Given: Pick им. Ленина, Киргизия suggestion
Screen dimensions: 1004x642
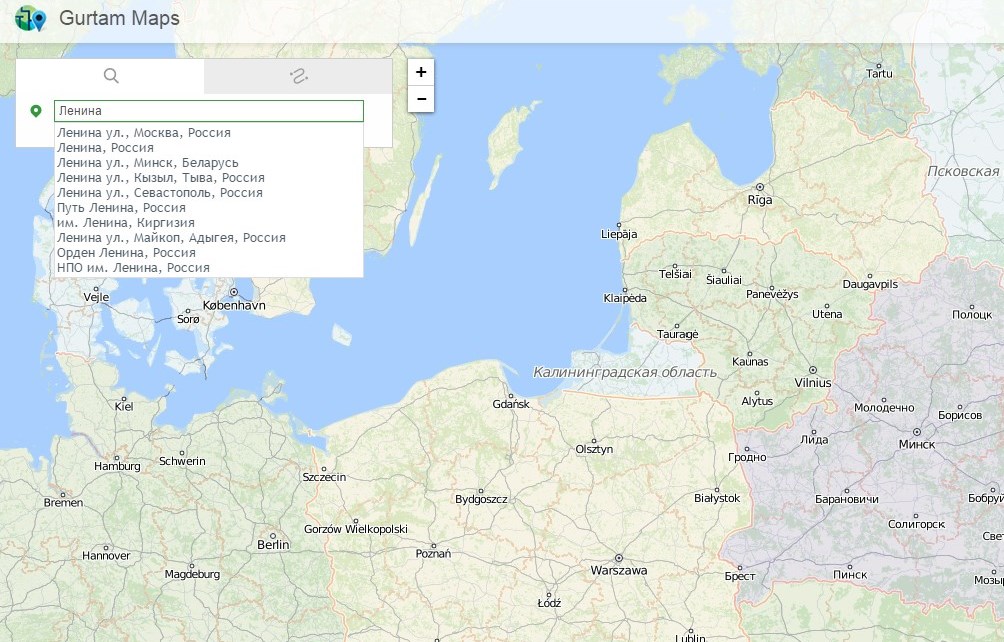Looking at the screenshot, I should 126,223.
